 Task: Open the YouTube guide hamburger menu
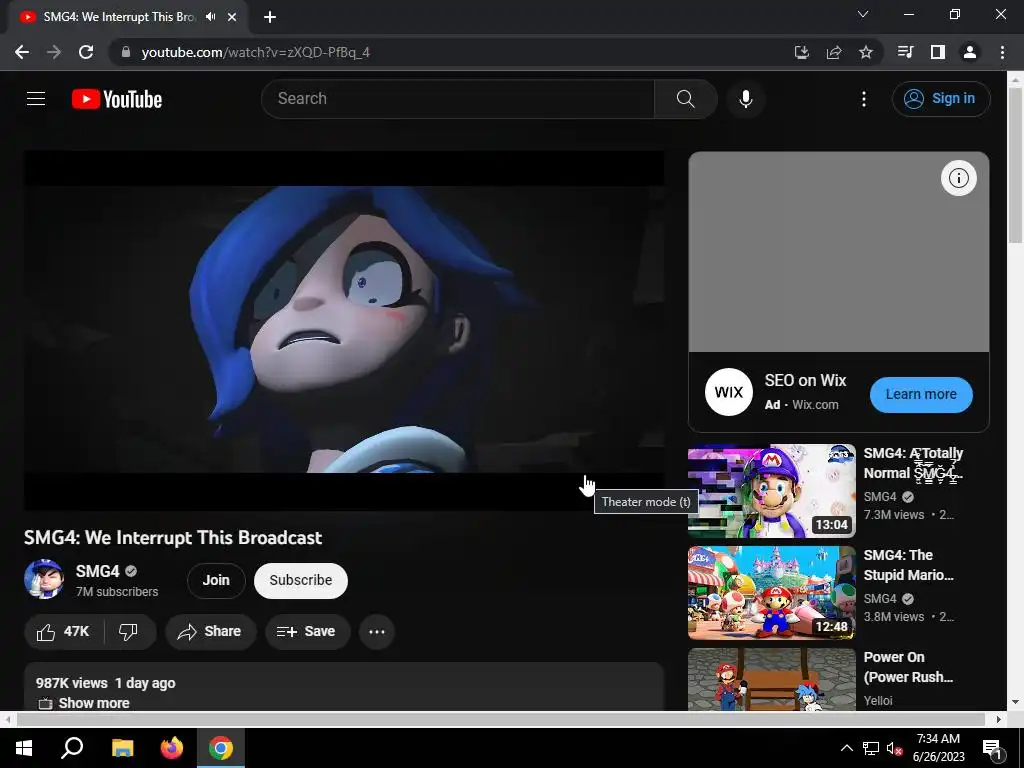(x=36, y=99)
